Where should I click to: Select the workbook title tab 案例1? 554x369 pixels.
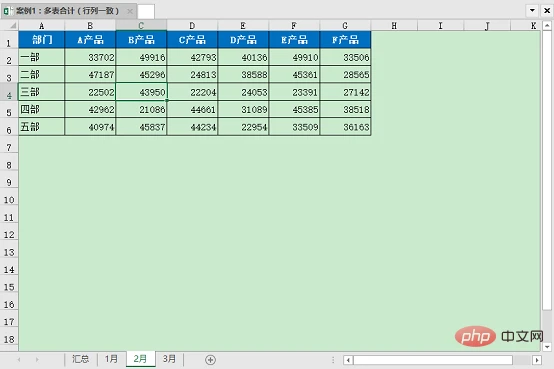coord(68,11)
